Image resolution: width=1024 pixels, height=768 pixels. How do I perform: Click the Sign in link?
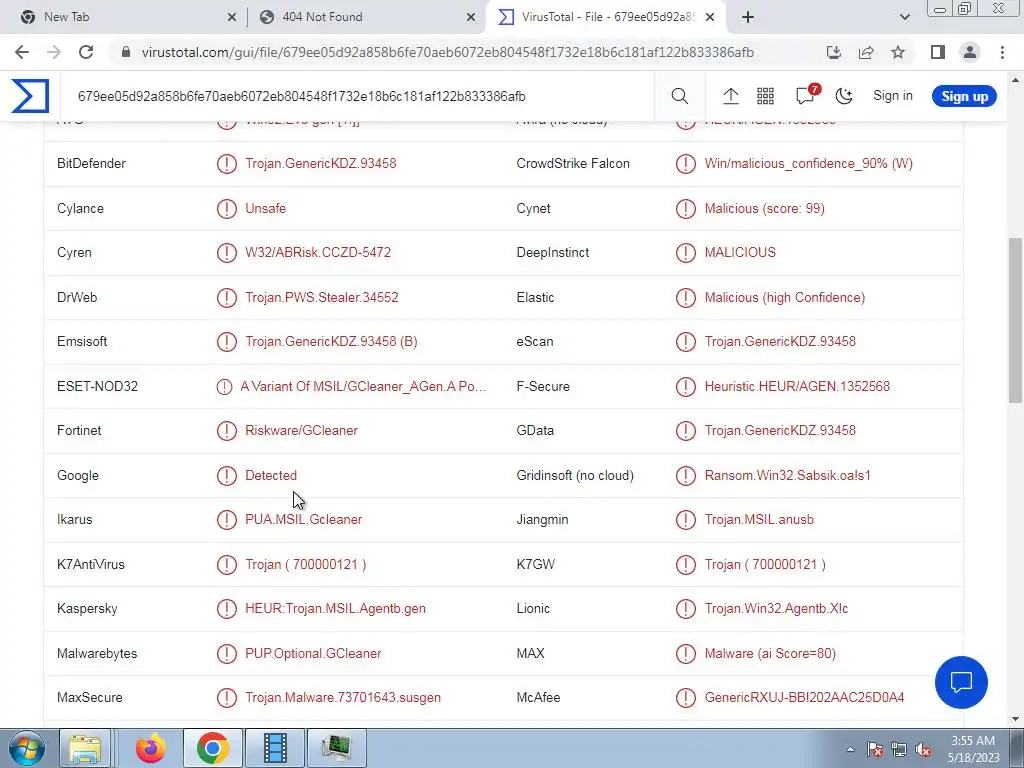893,95
